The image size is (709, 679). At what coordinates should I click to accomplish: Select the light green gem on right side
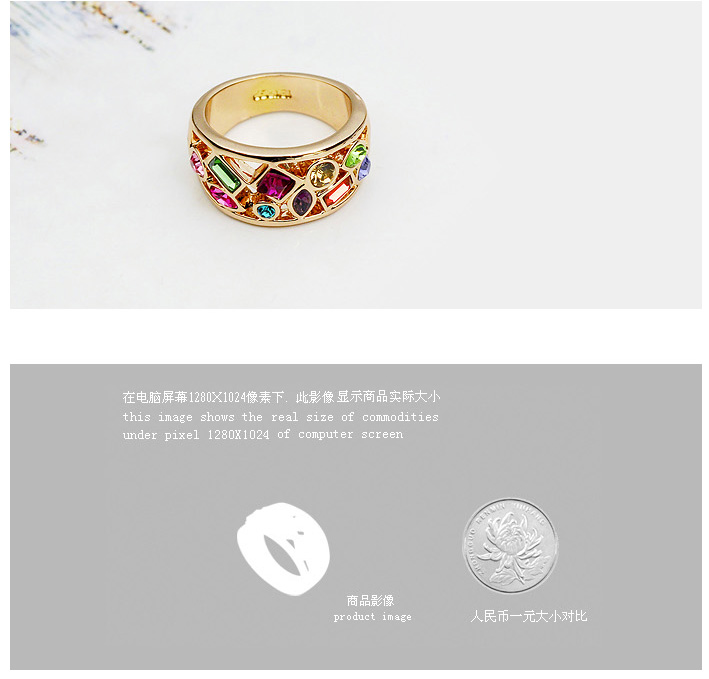pos(356,155)
